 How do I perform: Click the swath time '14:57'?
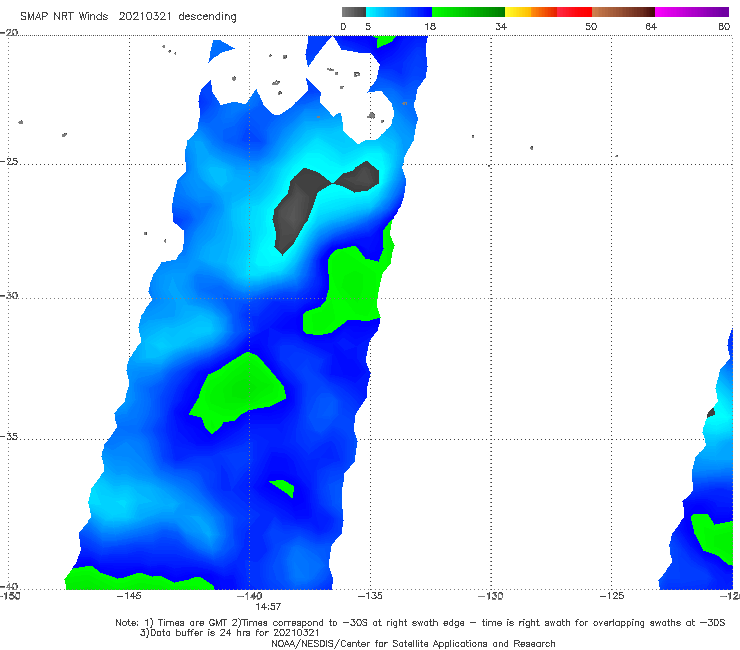(268, 607)
